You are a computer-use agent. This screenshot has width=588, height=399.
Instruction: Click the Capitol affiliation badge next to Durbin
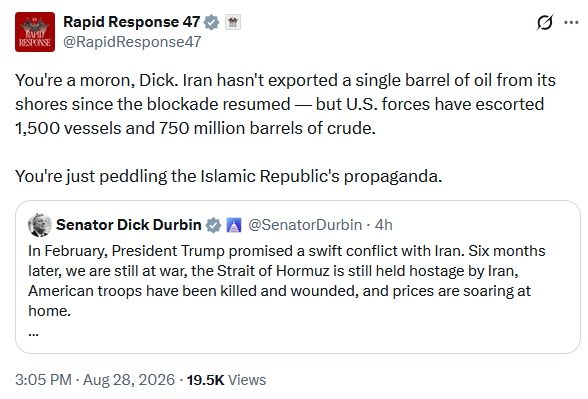pyautogui.click(x=234, y=225)
